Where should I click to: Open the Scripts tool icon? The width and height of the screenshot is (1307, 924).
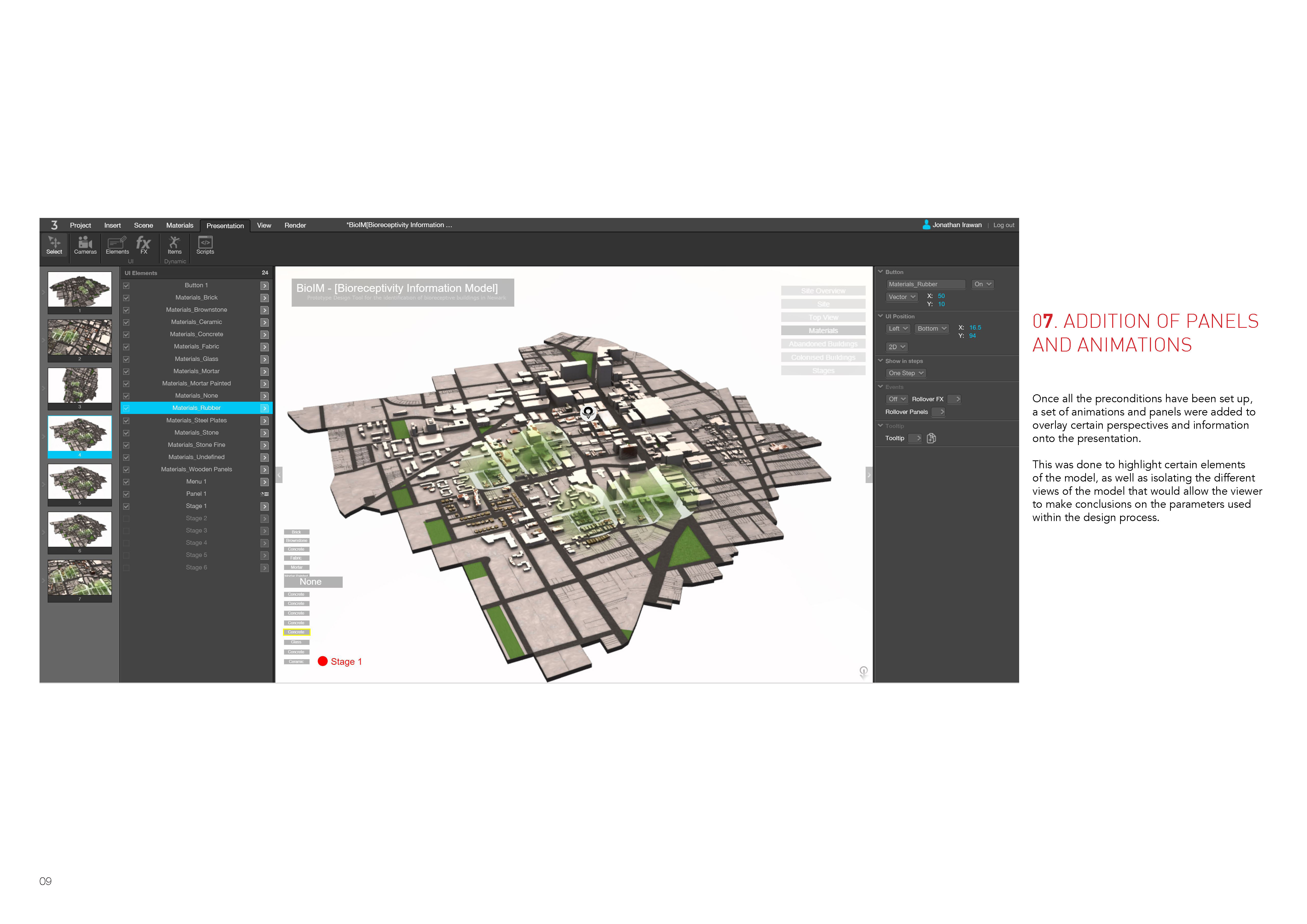205,245
